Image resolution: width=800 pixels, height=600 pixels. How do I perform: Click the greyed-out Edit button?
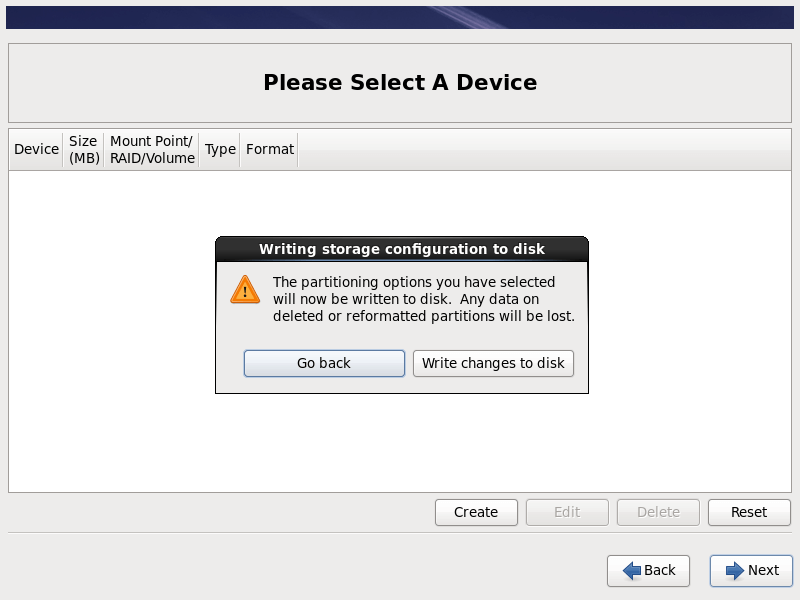point(567,512)
